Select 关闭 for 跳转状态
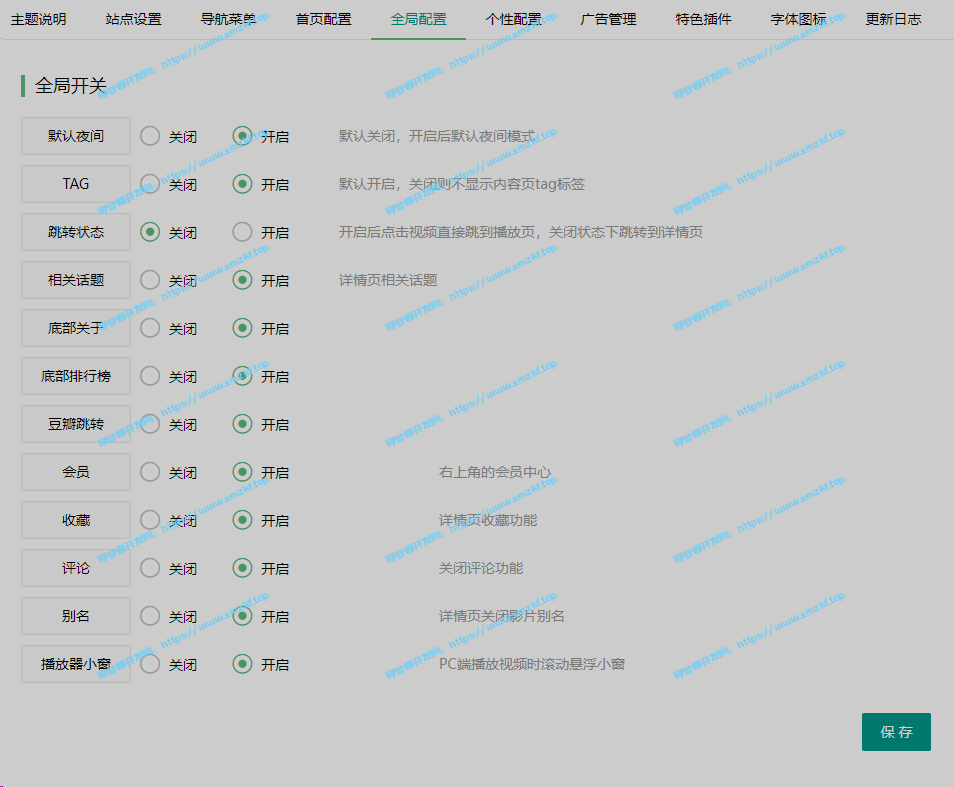 (150, 232)
